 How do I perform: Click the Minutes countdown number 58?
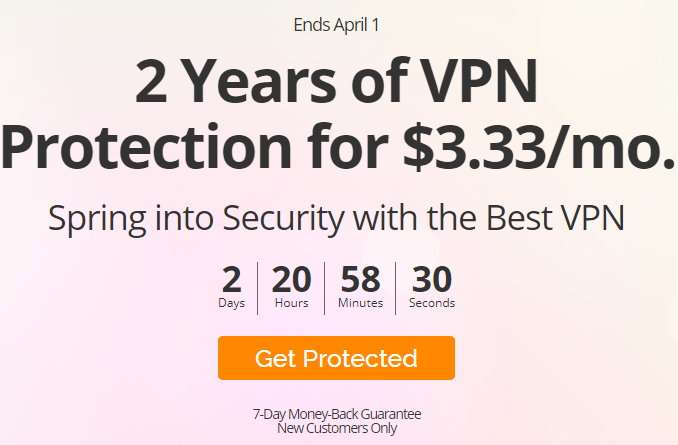point(361,279)
